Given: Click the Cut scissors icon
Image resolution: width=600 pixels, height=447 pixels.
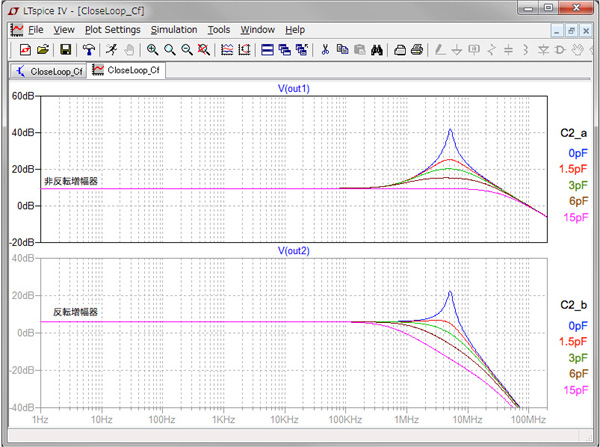Looking at the screenshot, I should click(325, 49).
